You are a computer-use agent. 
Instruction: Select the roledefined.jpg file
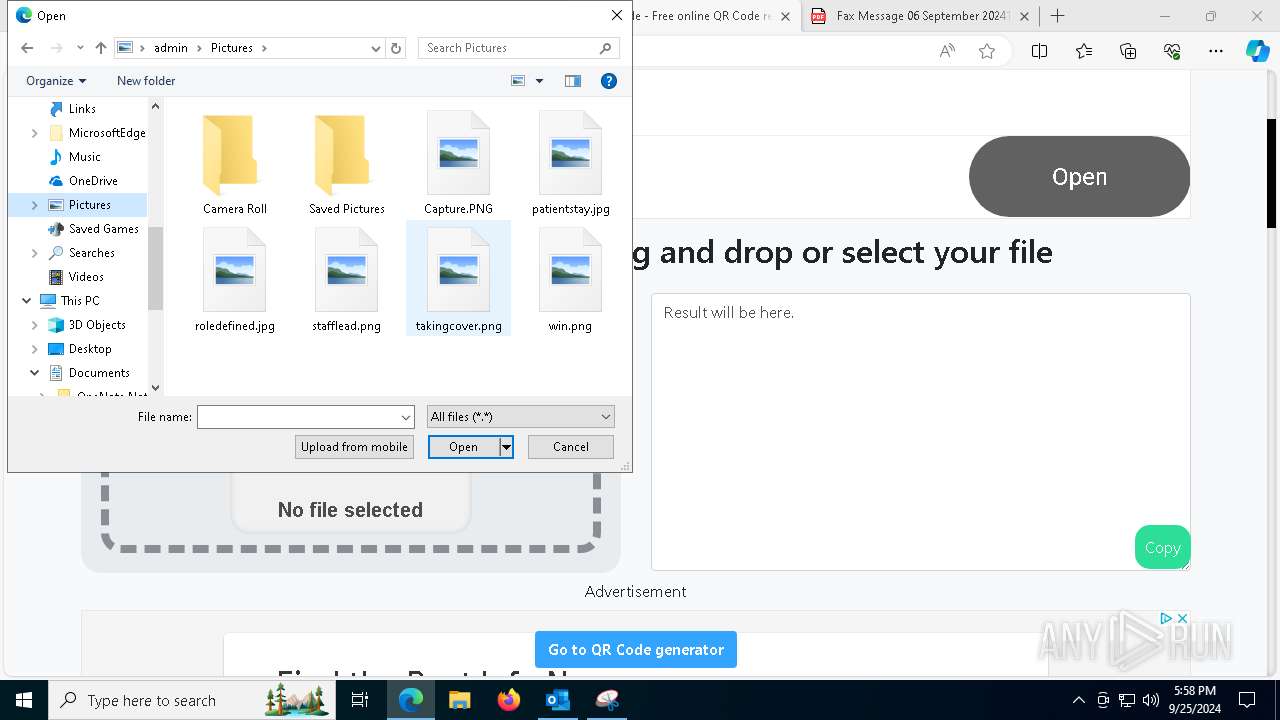(235, 280)
